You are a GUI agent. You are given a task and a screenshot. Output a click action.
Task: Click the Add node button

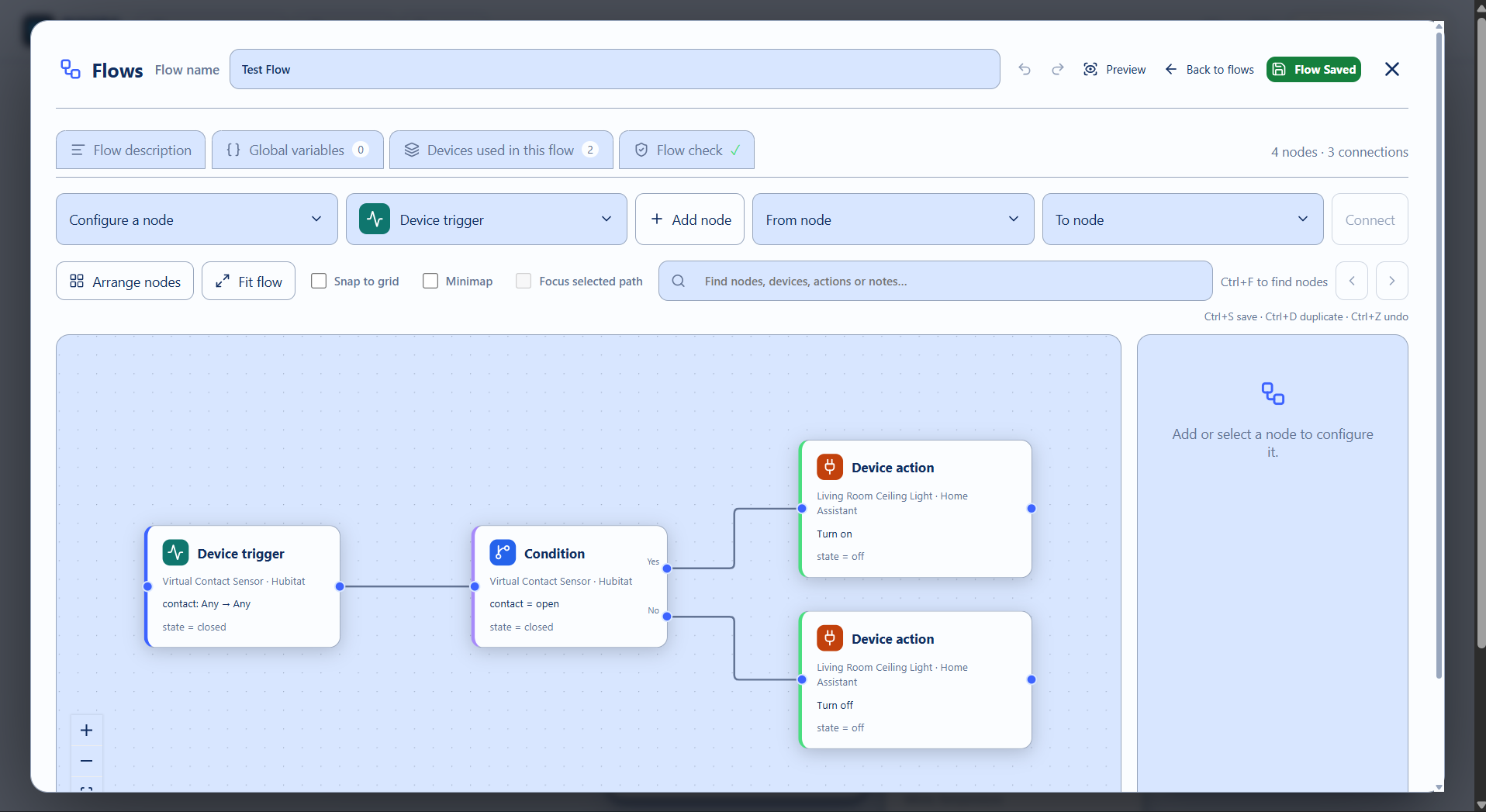click(689, 219)
